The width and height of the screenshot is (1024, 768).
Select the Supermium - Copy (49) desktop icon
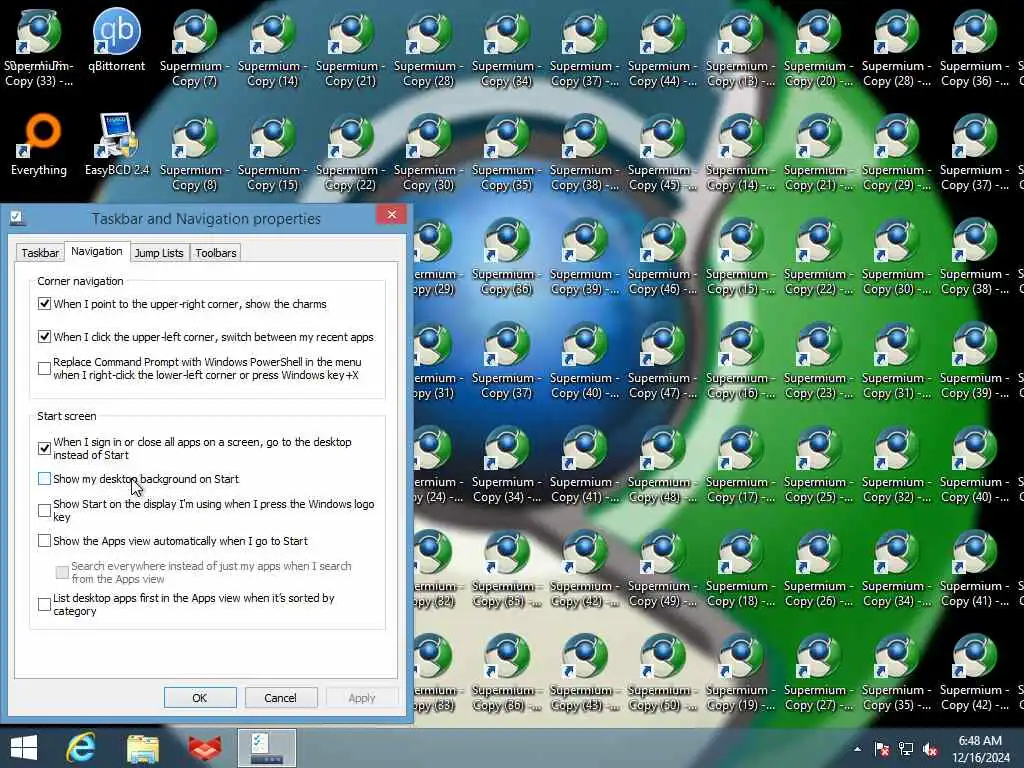point(662,569)
